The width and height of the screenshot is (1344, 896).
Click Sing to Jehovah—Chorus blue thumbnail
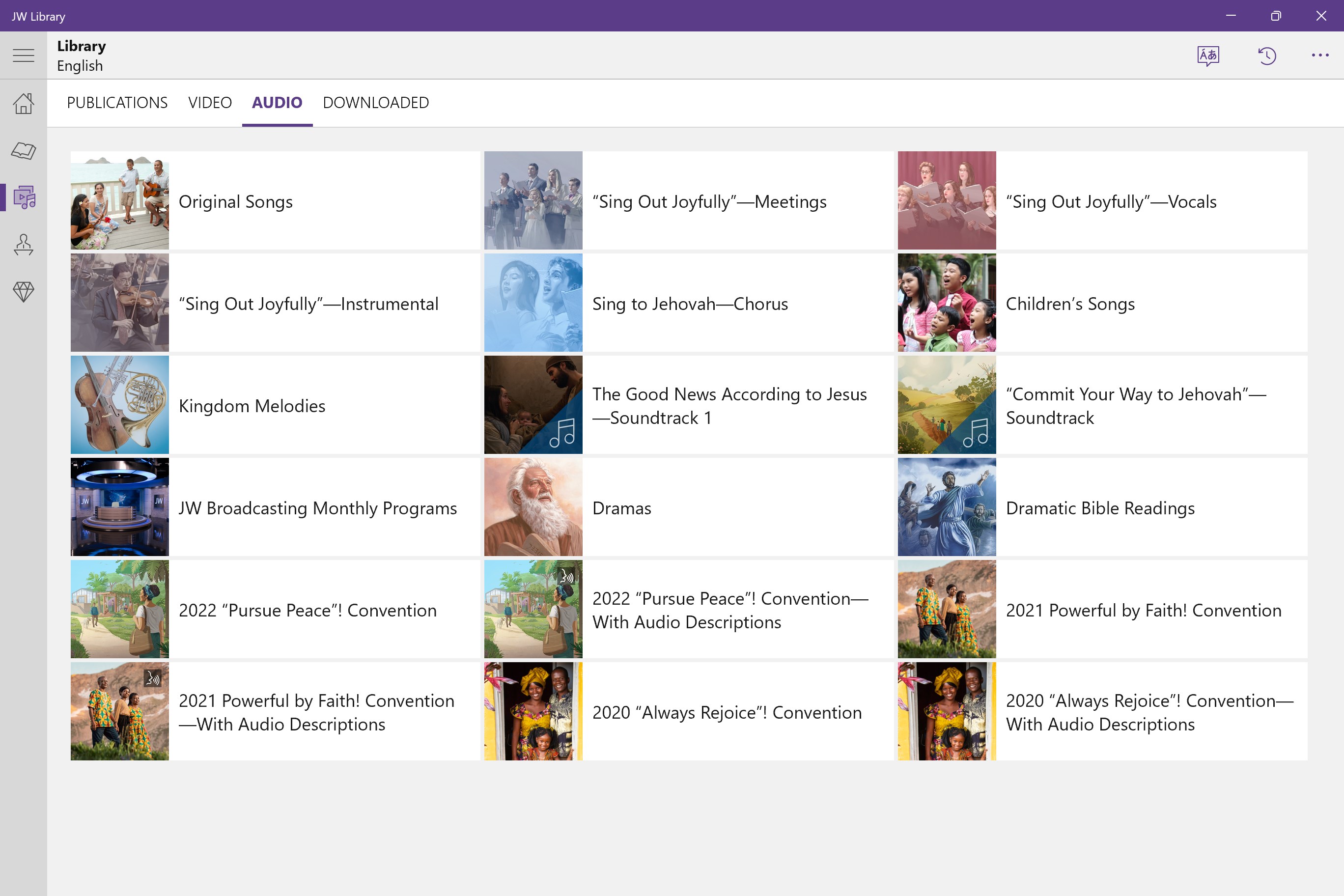pyautogui.click(x=533, y=303)
